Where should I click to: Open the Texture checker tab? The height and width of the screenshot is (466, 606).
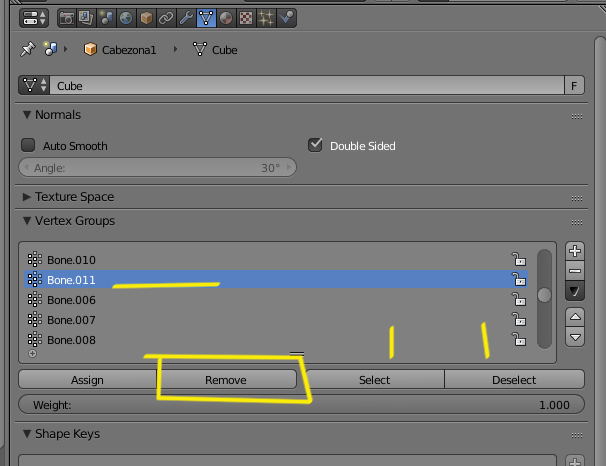[x=246, y=18]
